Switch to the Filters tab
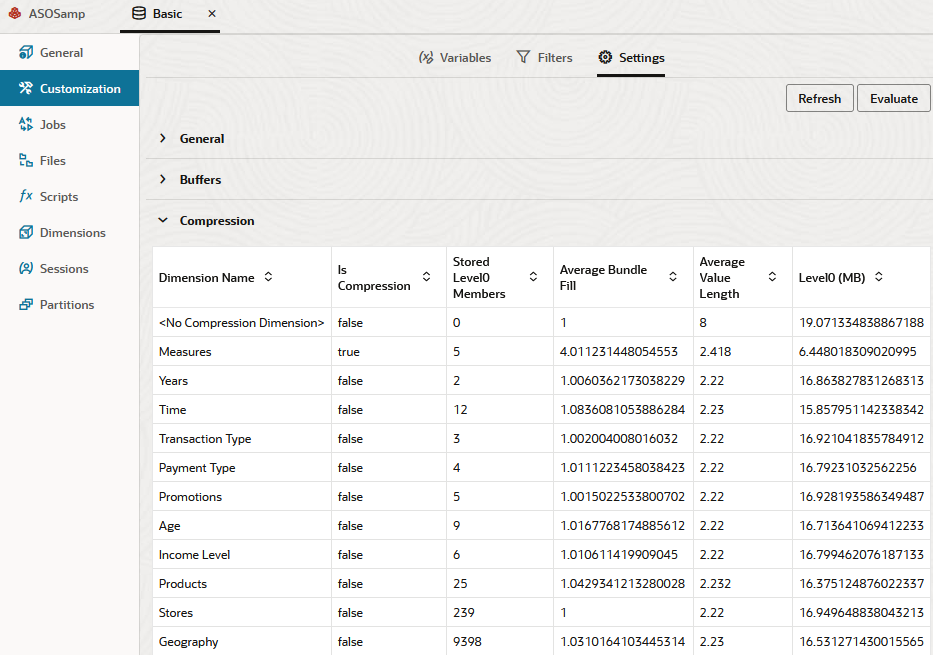The height and width of the screenshot is (655, 933). click(x=544, y=58)
